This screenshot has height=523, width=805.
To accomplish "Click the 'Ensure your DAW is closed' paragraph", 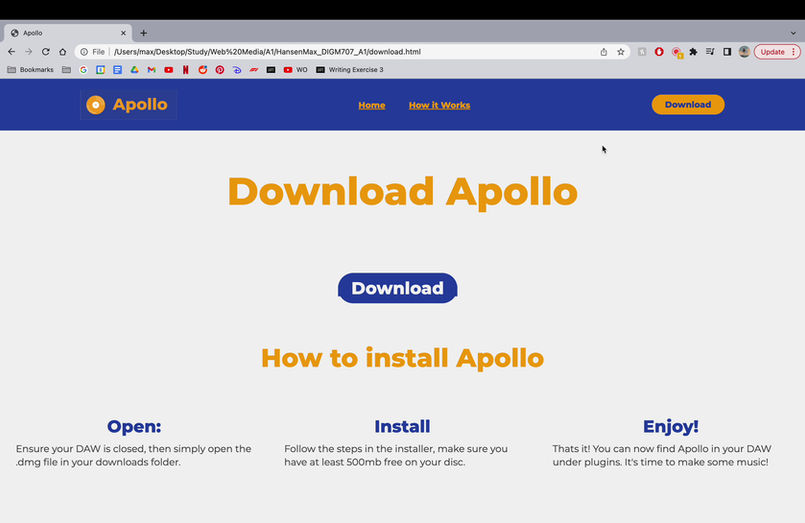I will (x=133, y=455).
